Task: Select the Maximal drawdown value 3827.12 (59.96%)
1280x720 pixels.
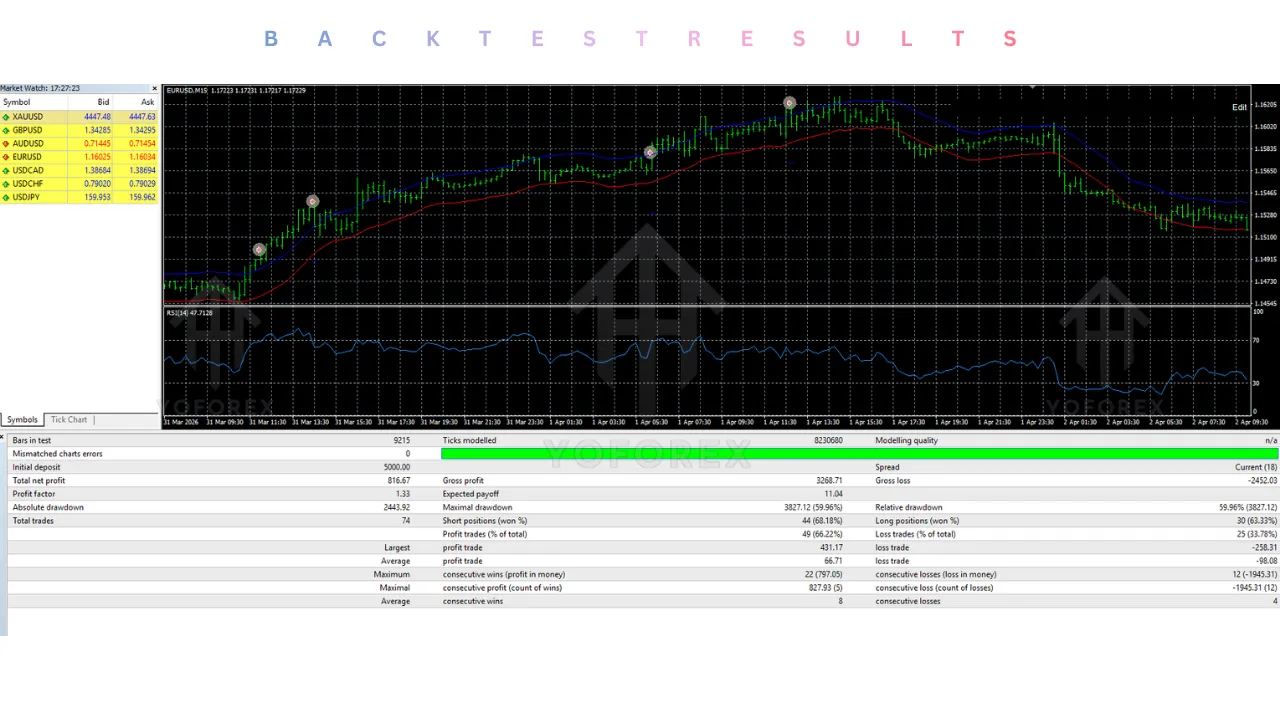Action: pos(813,507)
